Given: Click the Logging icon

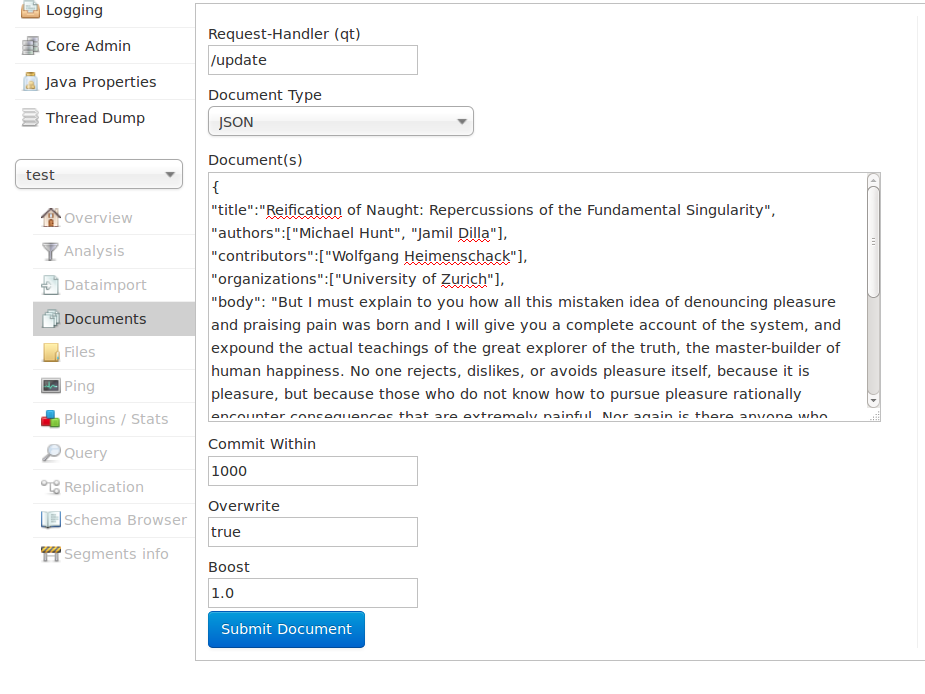Looking at the screenshot, I should click(30, 9).
